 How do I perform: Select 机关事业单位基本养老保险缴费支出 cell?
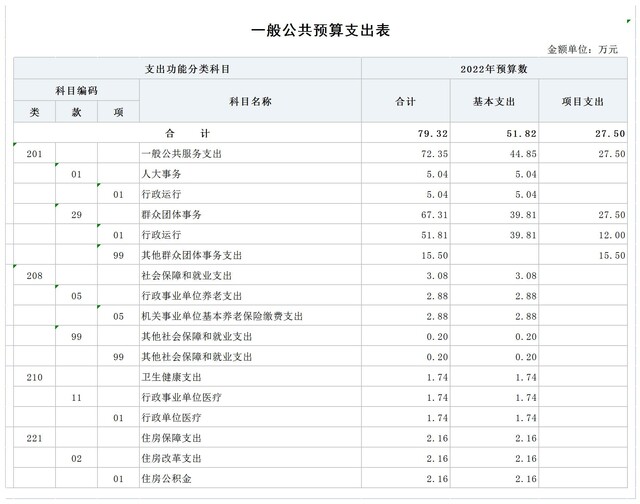tap(223, 316)
